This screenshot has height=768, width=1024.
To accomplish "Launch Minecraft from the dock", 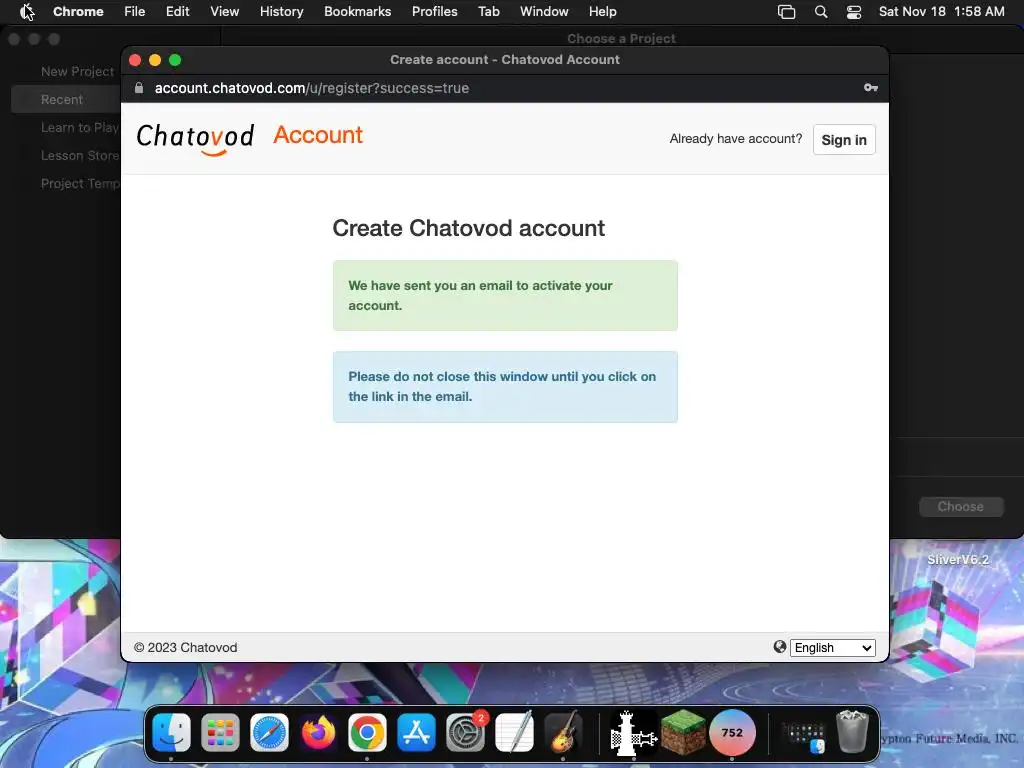I will pos(683,732).
